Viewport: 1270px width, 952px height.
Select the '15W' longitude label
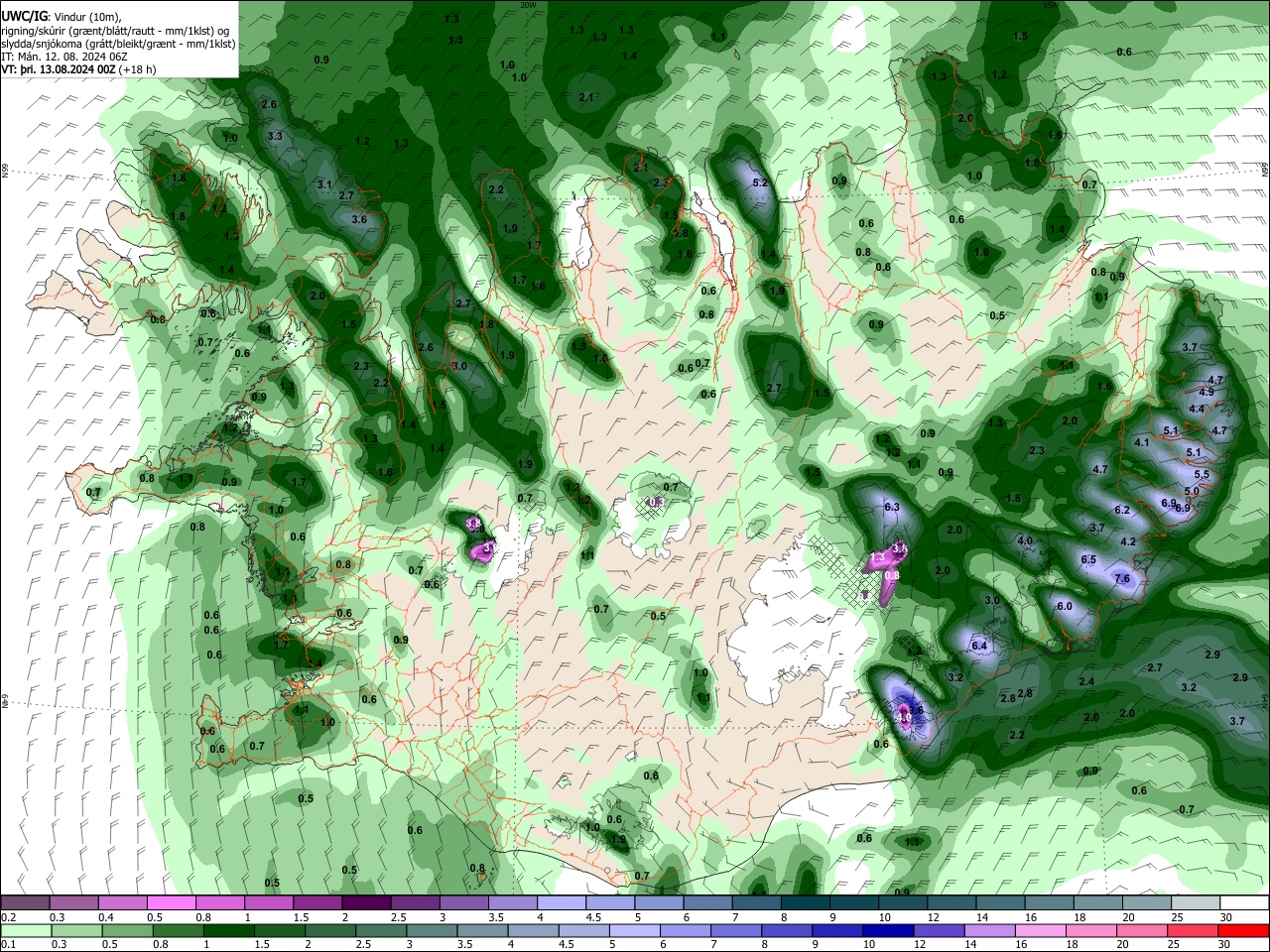point(1051,4)
